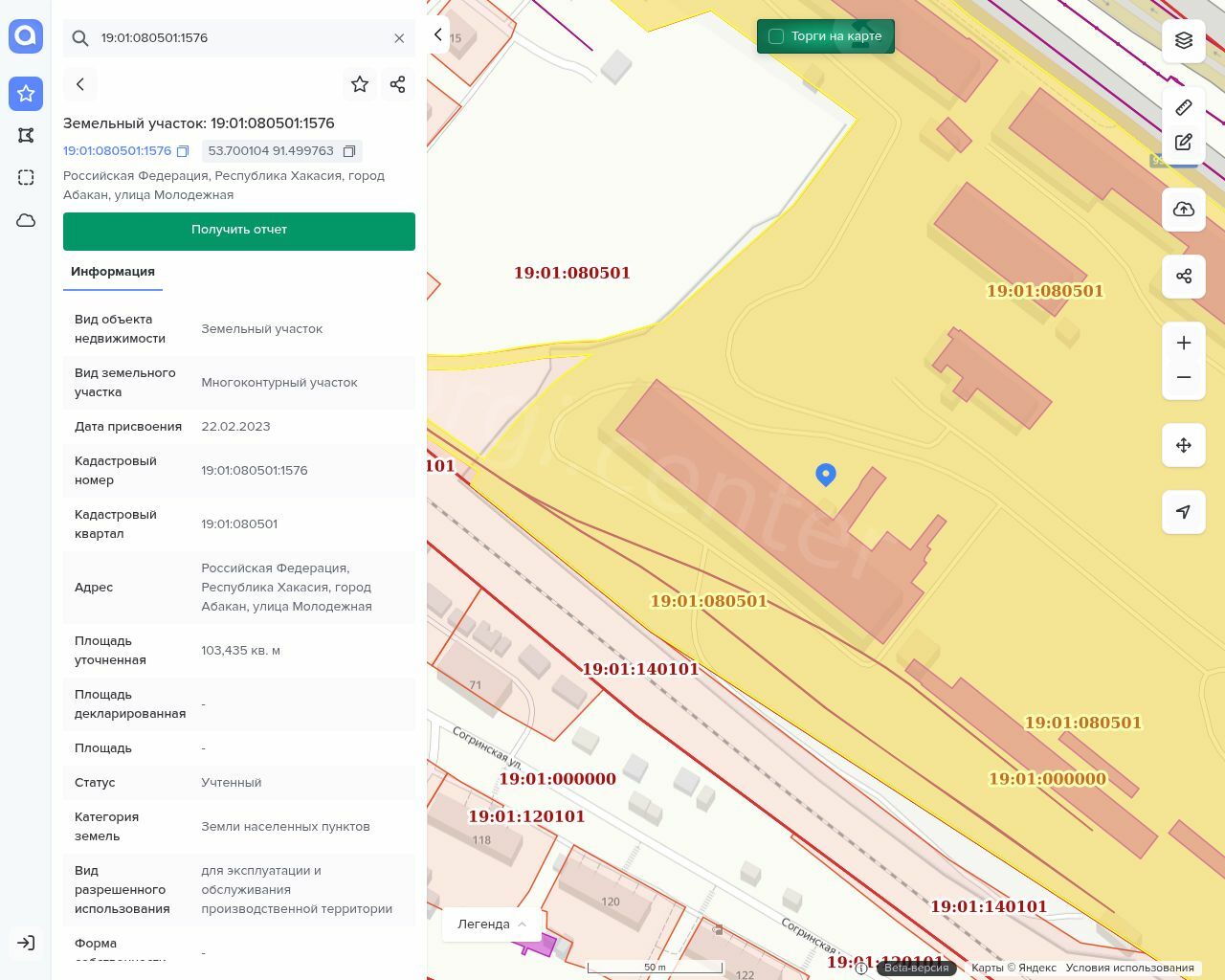Click the cadastral search input field
This screenshot has height=980, width=1225.
tap(239, 38)
